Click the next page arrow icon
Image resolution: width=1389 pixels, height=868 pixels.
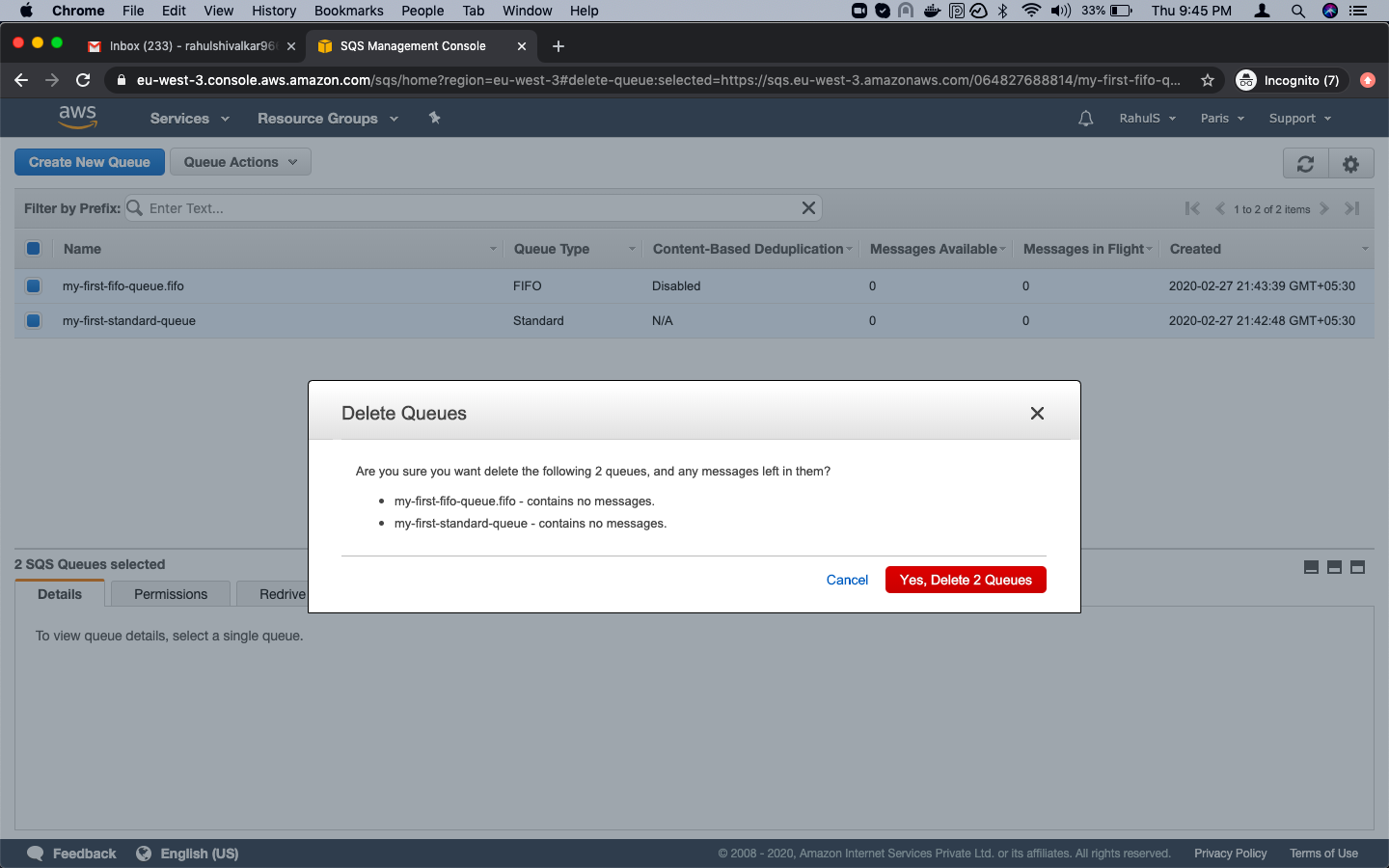click(x=1324, y=208)
